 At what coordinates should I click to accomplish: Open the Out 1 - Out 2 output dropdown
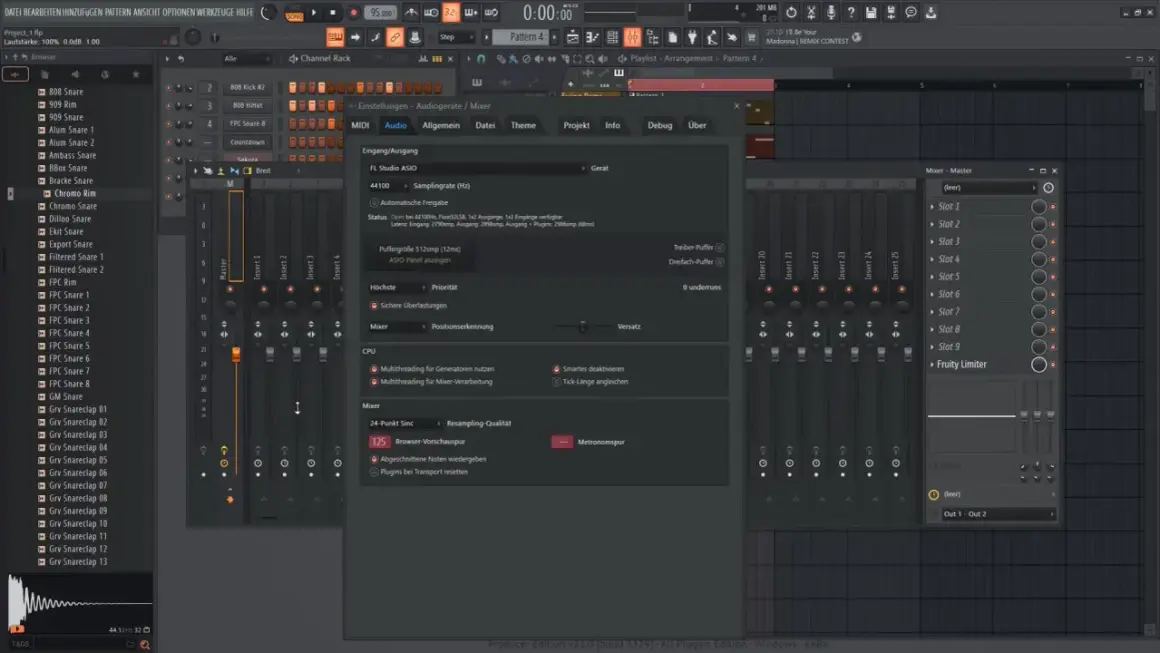point(997,514)
